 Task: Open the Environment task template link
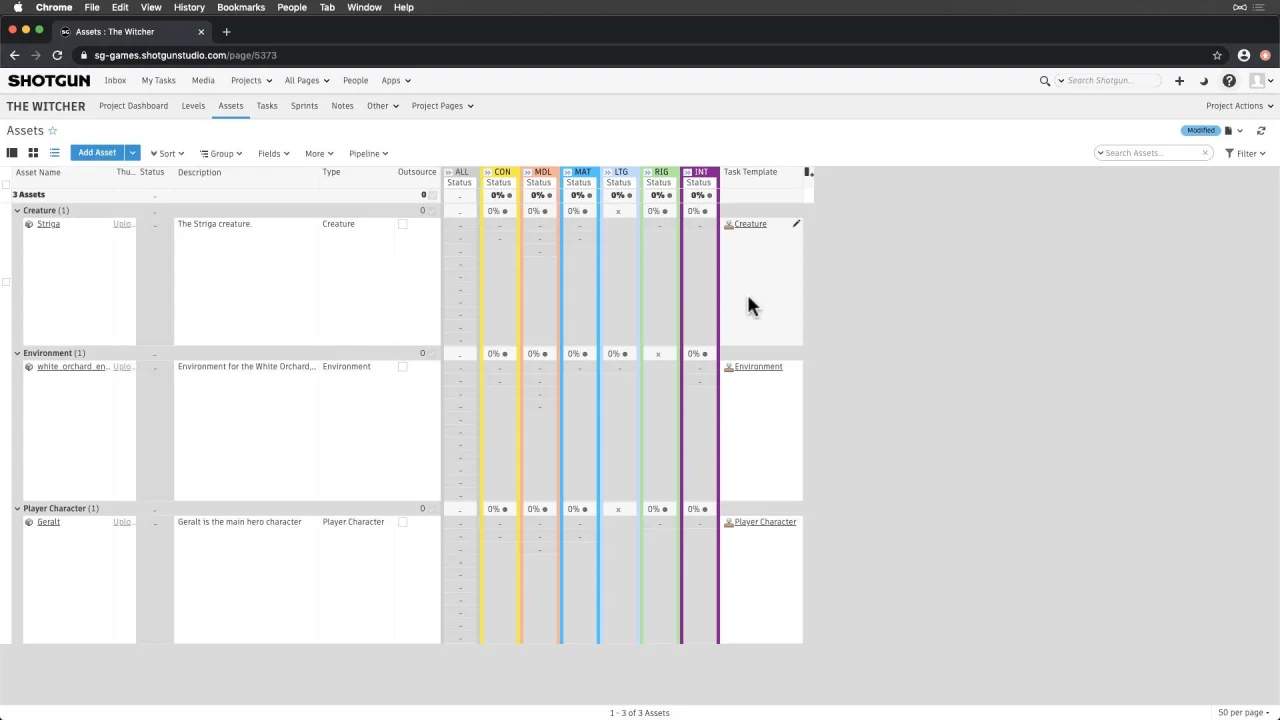(758, 367)
